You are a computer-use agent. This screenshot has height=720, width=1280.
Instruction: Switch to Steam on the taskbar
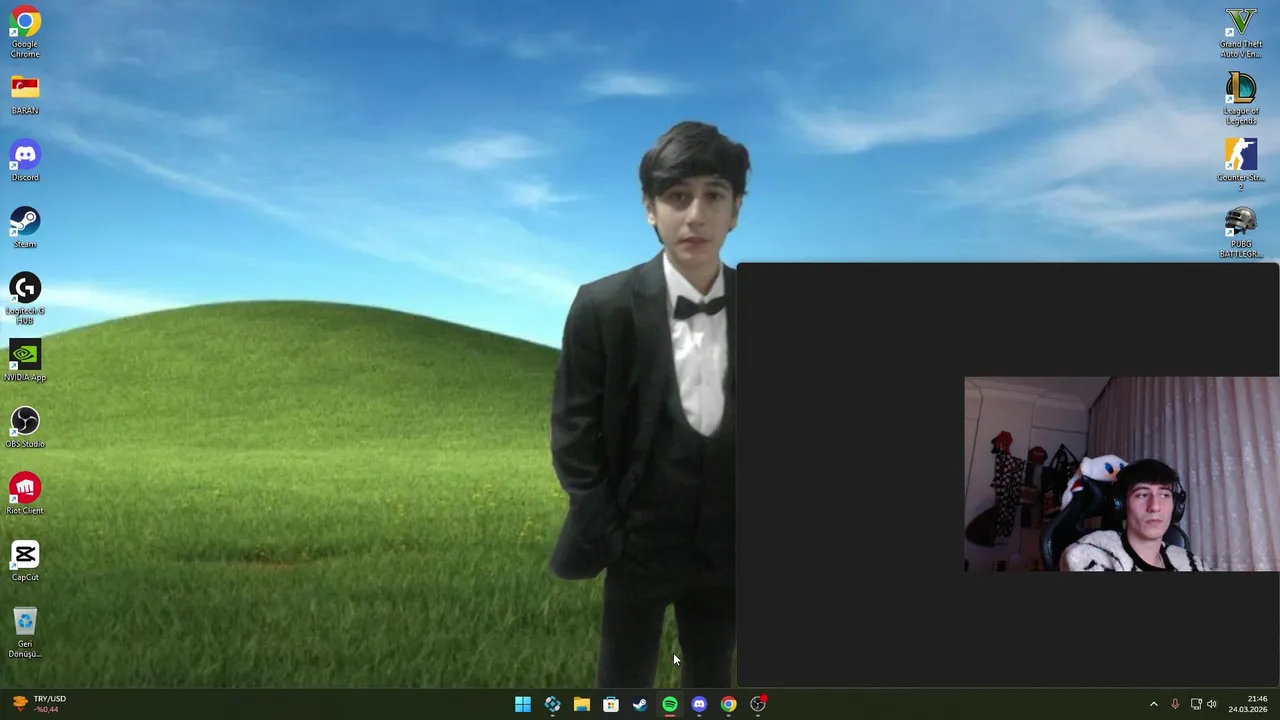click(640, 704)
